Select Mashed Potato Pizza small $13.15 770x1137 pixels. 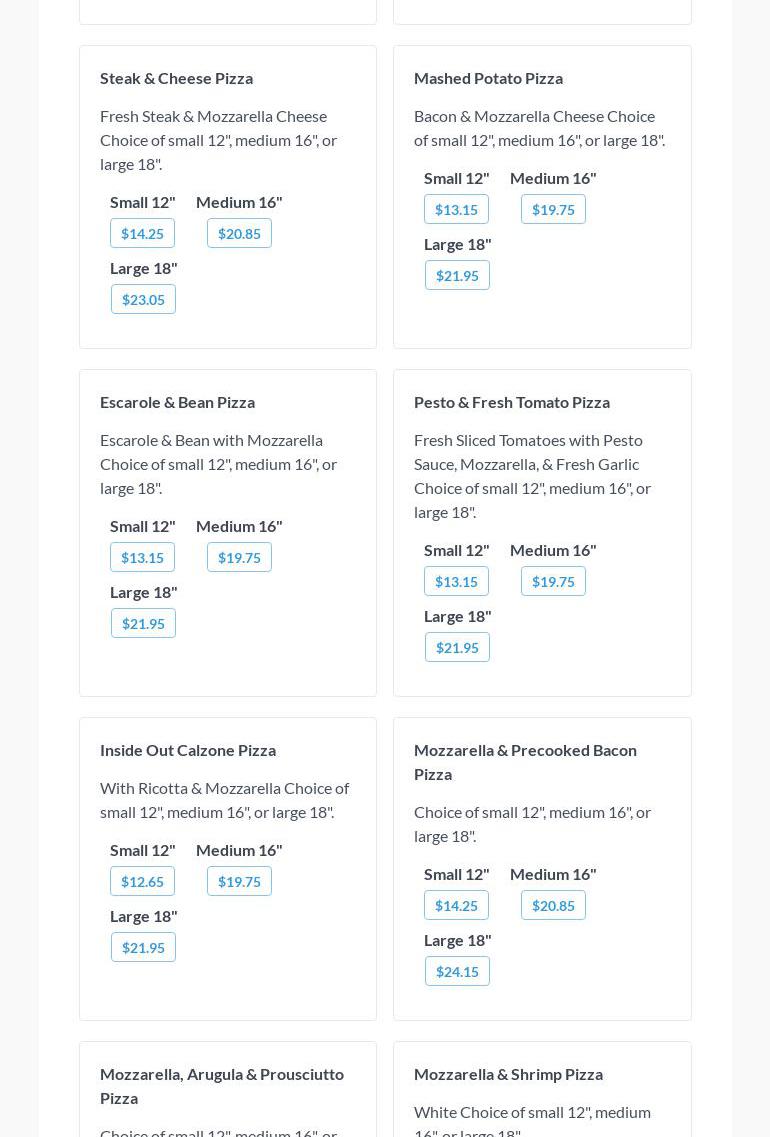[456, 209]
